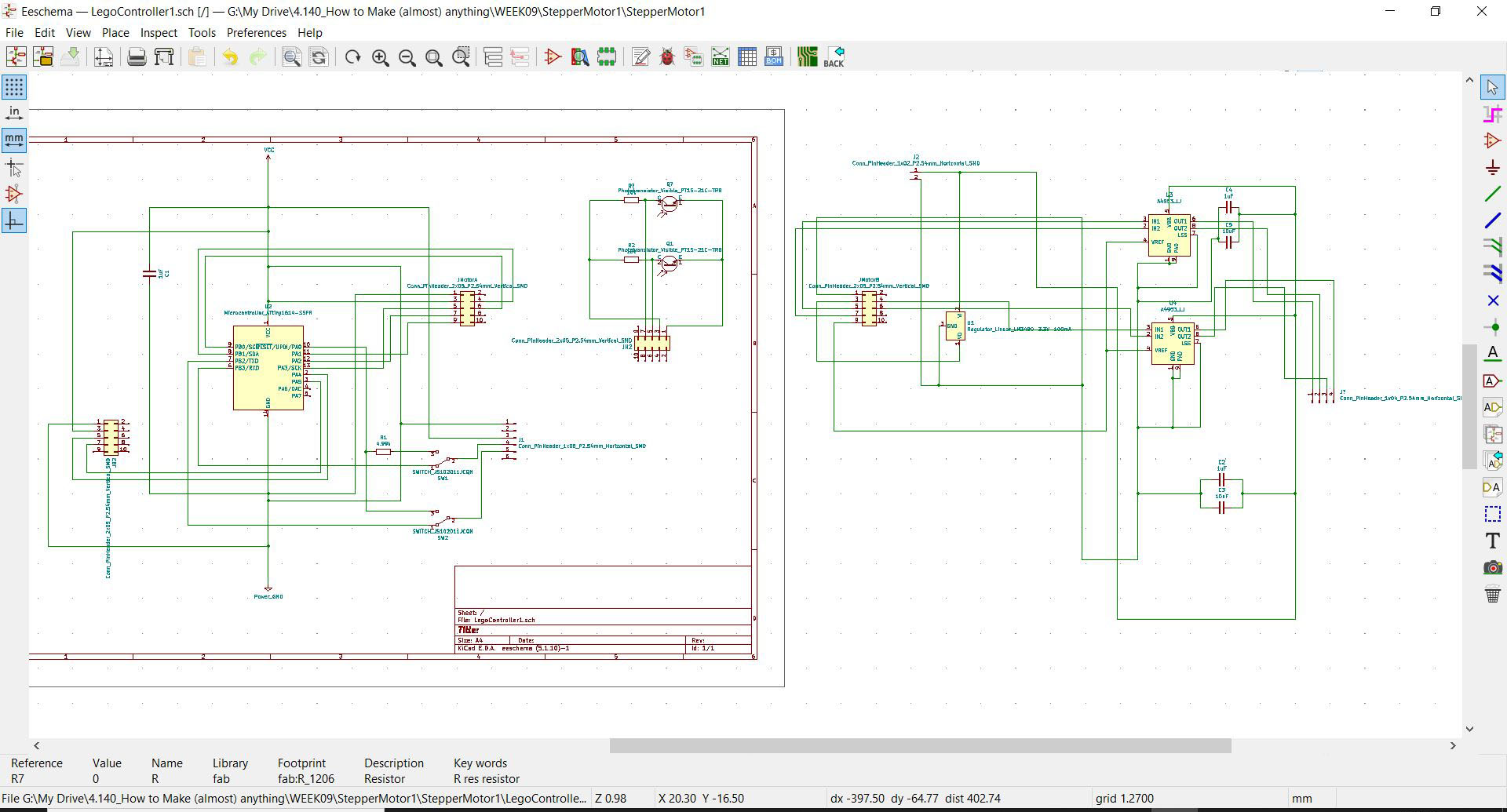Select the Place global label tool
This screenshot has width=1507, height=812.
(1492, 381)
